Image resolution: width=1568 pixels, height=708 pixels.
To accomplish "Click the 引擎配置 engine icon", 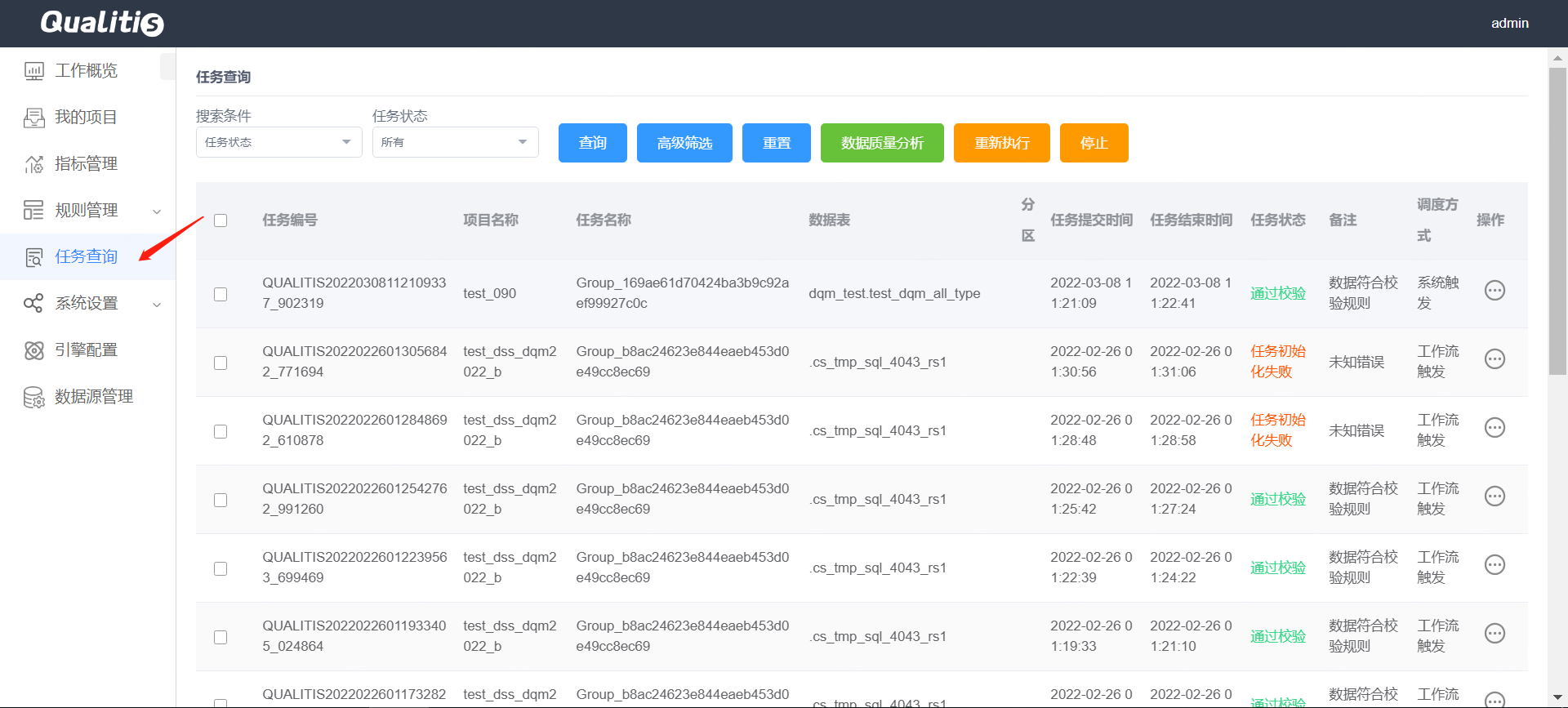I will click(33, 350).
